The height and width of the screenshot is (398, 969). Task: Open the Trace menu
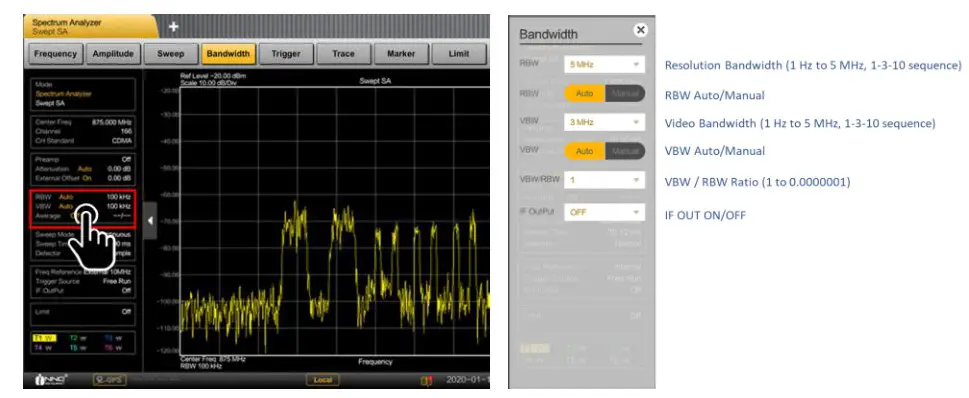pyautogui.click(x=343, y=54)
